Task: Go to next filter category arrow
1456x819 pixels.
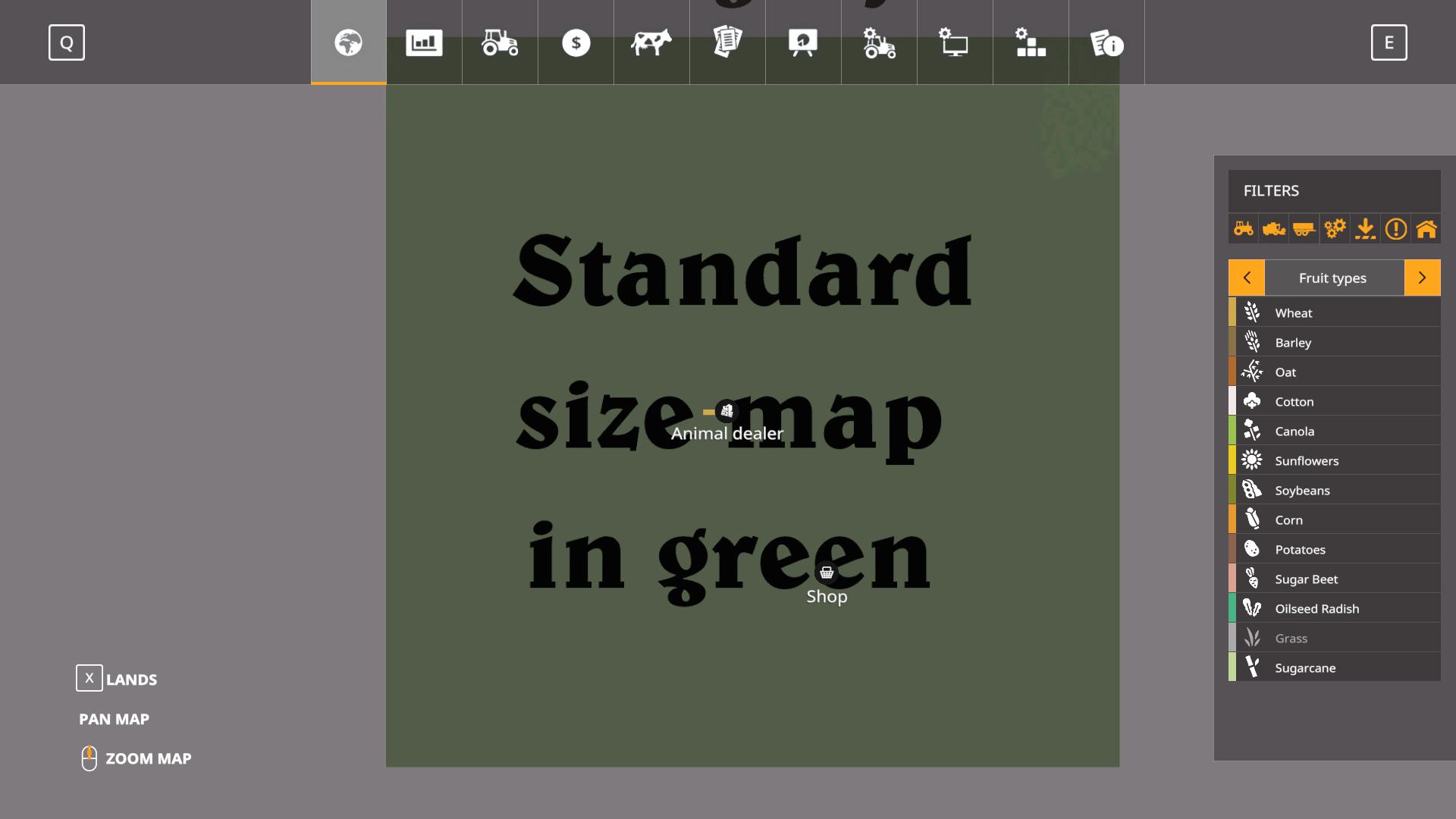Action: coord(1423,278)
